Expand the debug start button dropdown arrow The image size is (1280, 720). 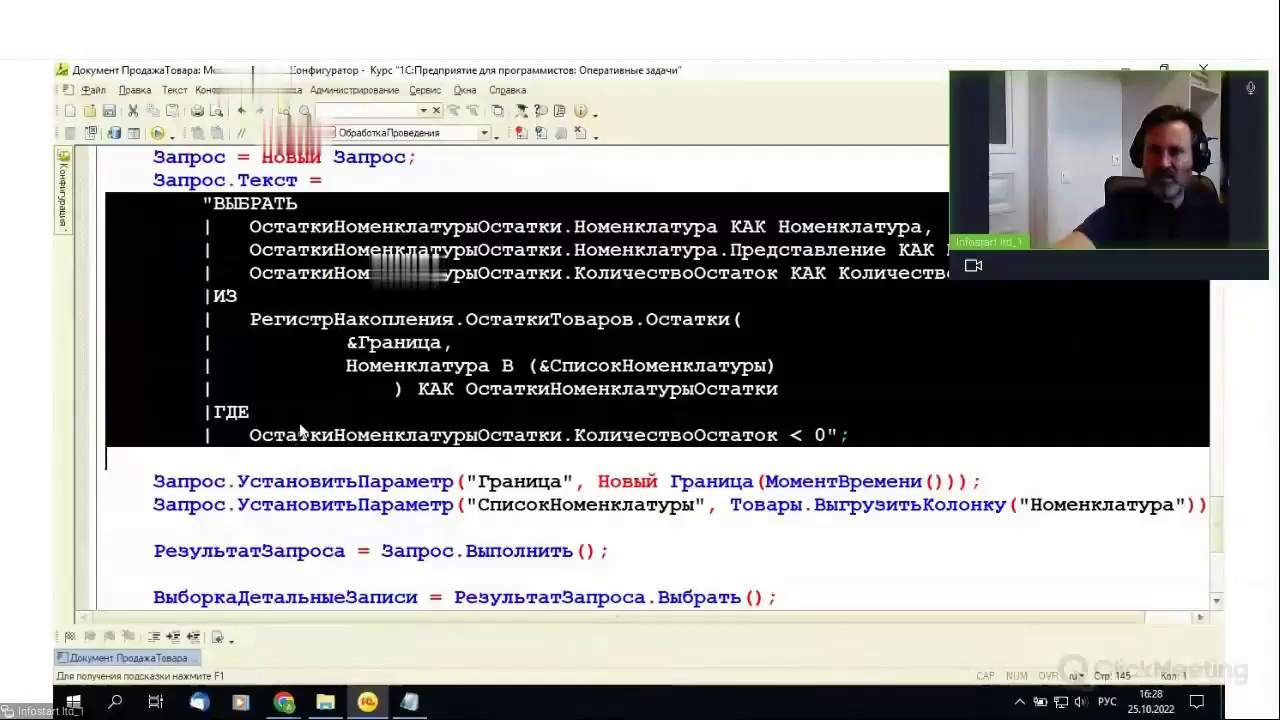pos(172,134)
